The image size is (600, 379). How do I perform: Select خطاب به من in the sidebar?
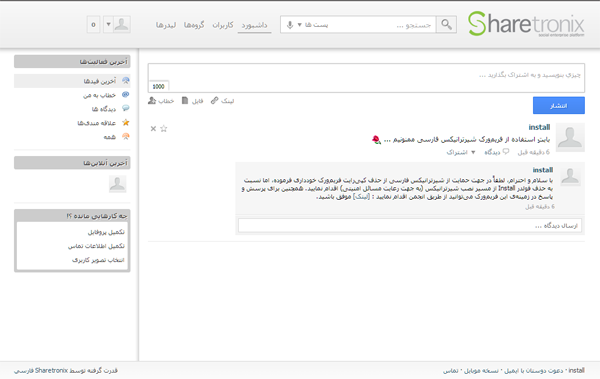[72, 95]
